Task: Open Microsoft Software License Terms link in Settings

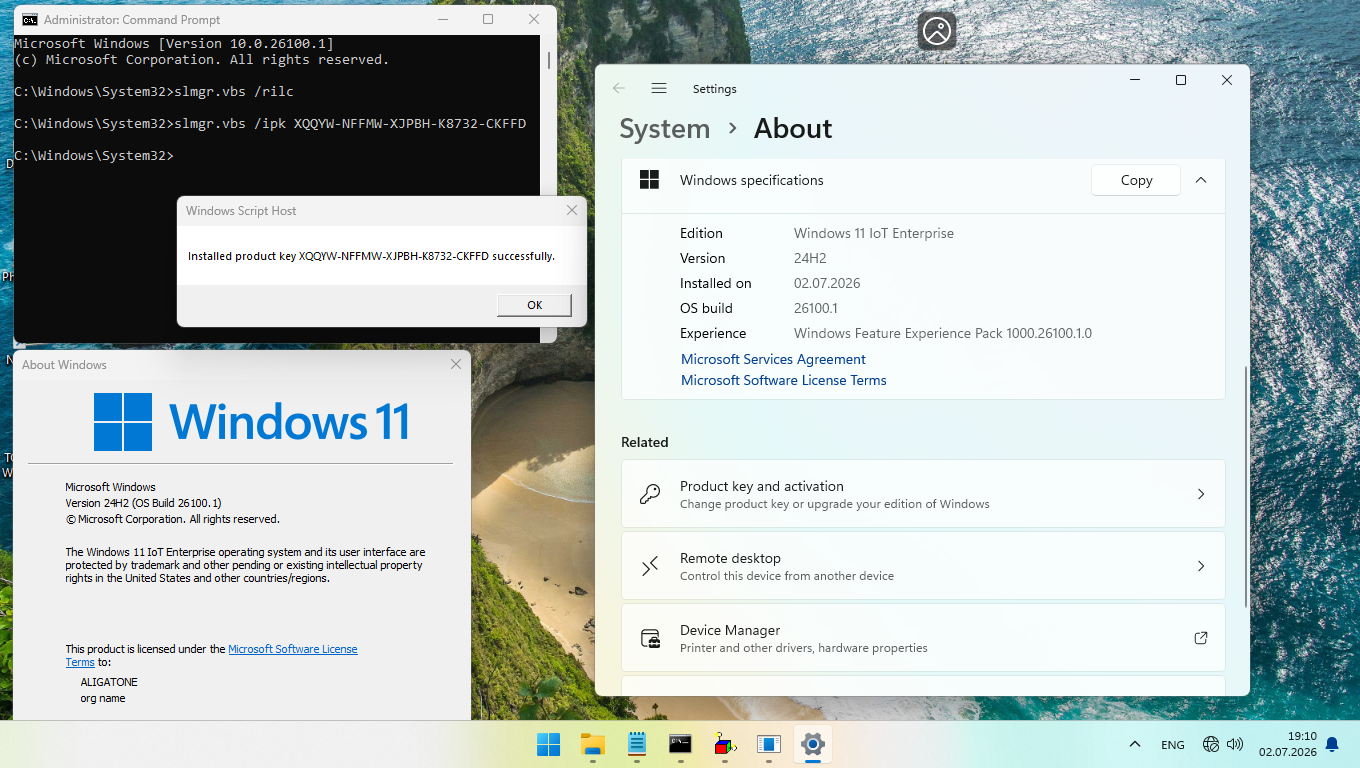Action: pyautogui.click(x=783, y=380)
